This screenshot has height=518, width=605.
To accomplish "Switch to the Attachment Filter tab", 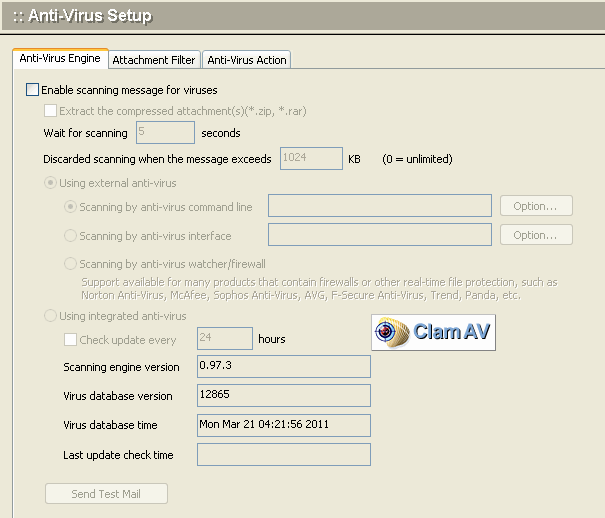I will click(x=154, y=60).
